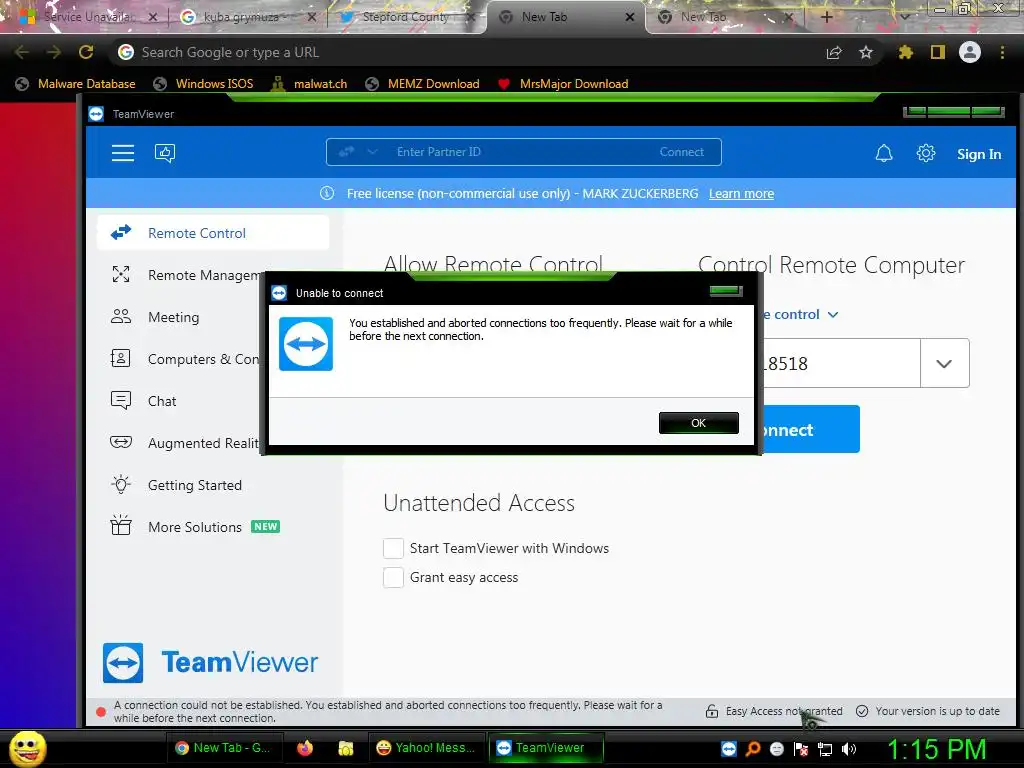Open malwat.ch bookmark
The width and height of the screenshot is (1024, 768).
(x=309, y=84)
